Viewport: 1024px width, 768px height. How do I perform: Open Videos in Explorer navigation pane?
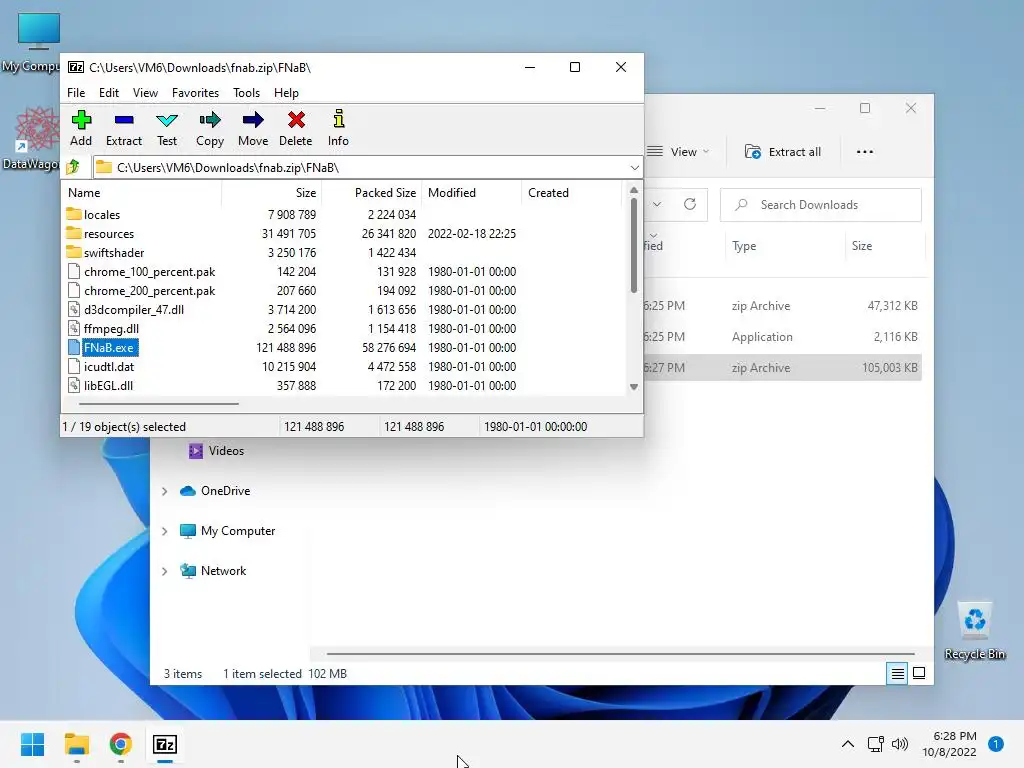[216, 451]
